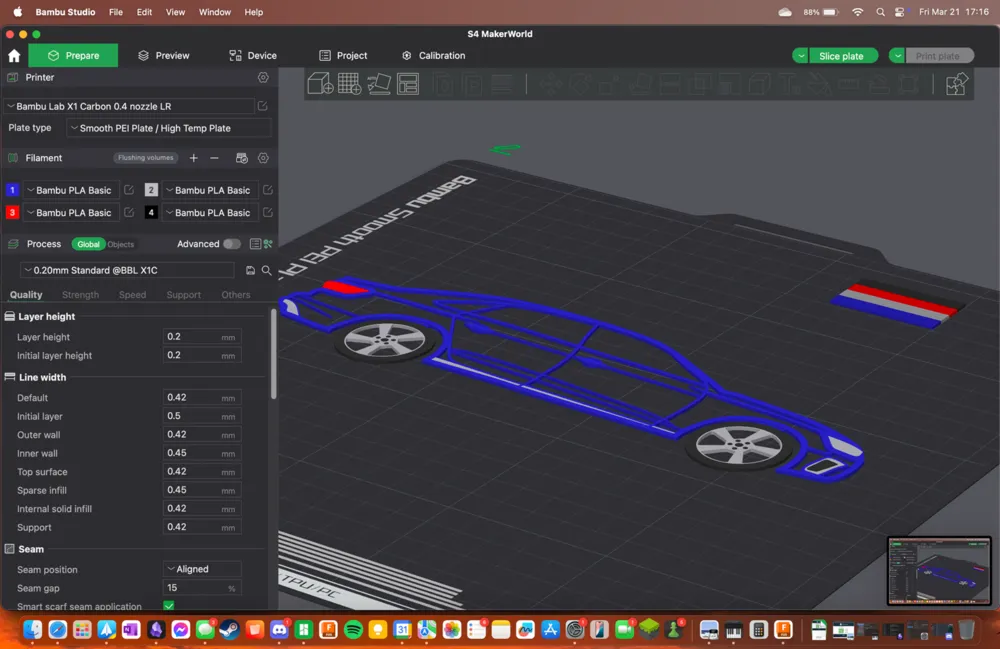Switch process scope to Global
Image resolution: width=1000 pixels, height=649 pixels.
[88, 244]
